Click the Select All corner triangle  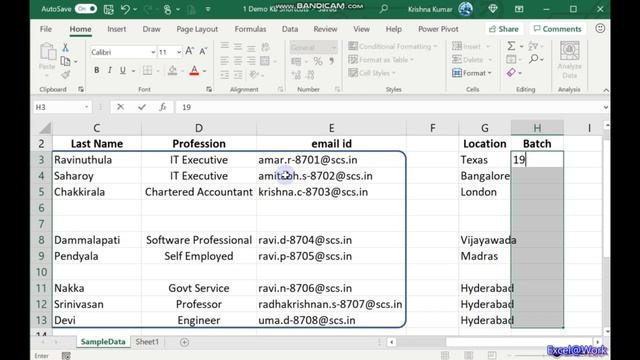[44, 128]
